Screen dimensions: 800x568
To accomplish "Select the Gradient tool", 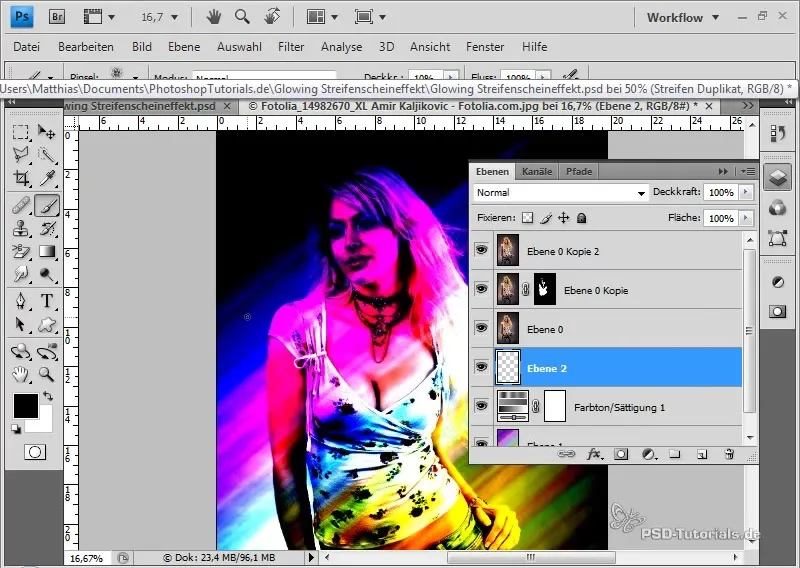I will 47,252.
